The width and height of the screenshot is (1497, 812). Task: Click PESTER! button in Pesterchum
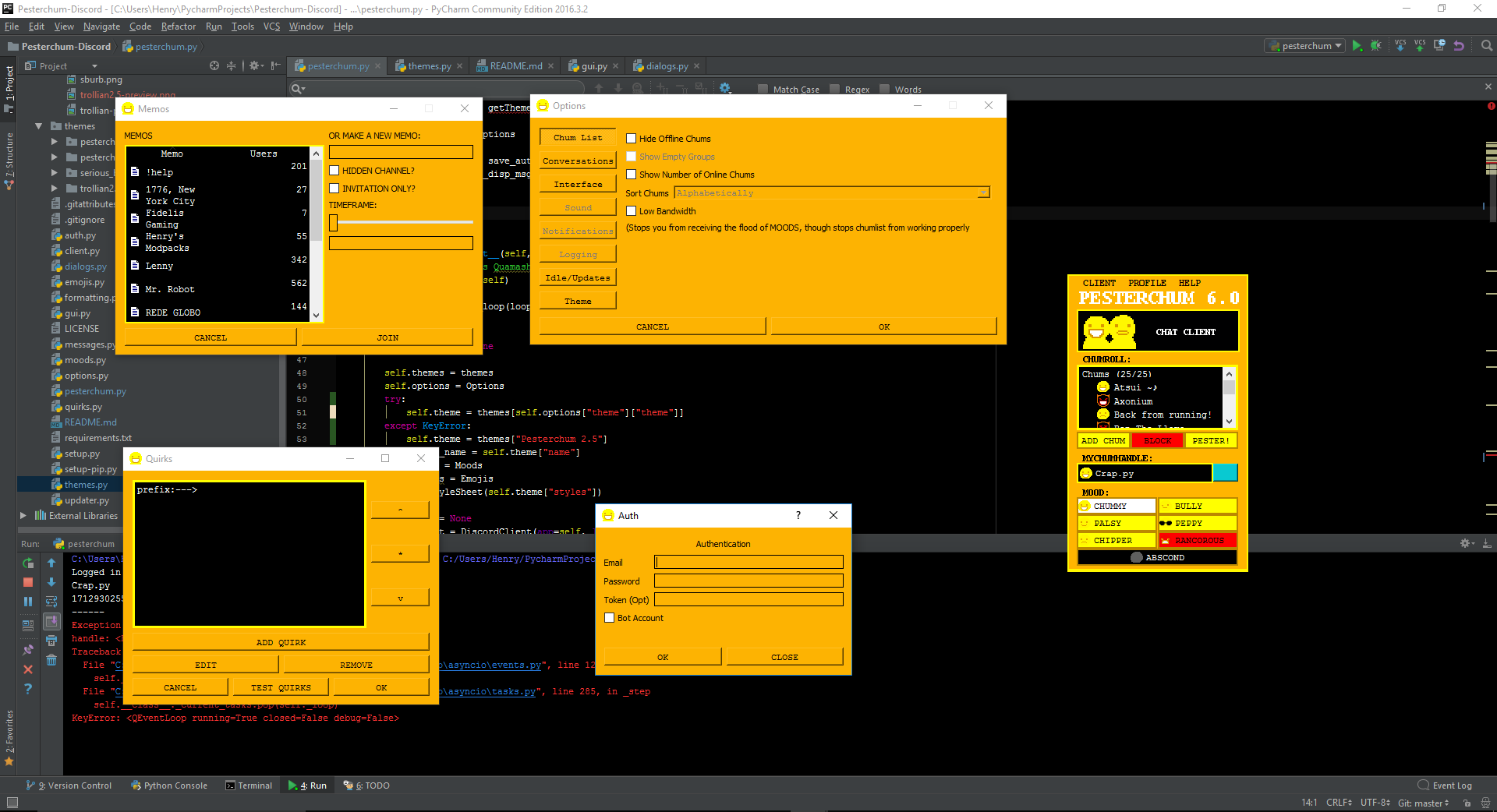point(1211,440)
